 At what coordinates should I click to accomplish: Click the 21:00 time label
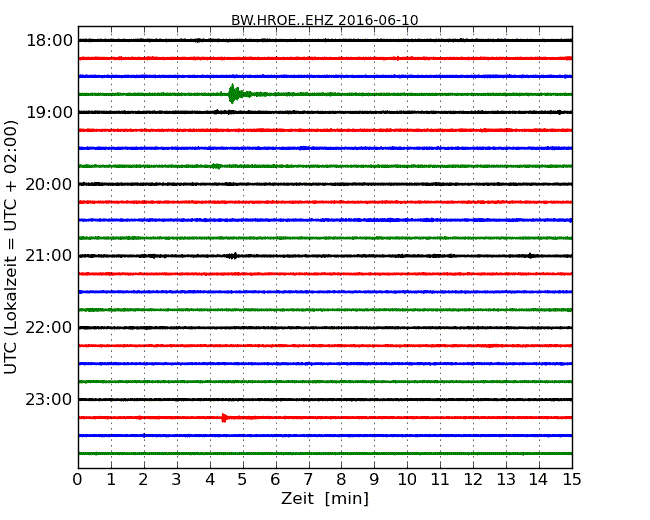pos(49,256)
